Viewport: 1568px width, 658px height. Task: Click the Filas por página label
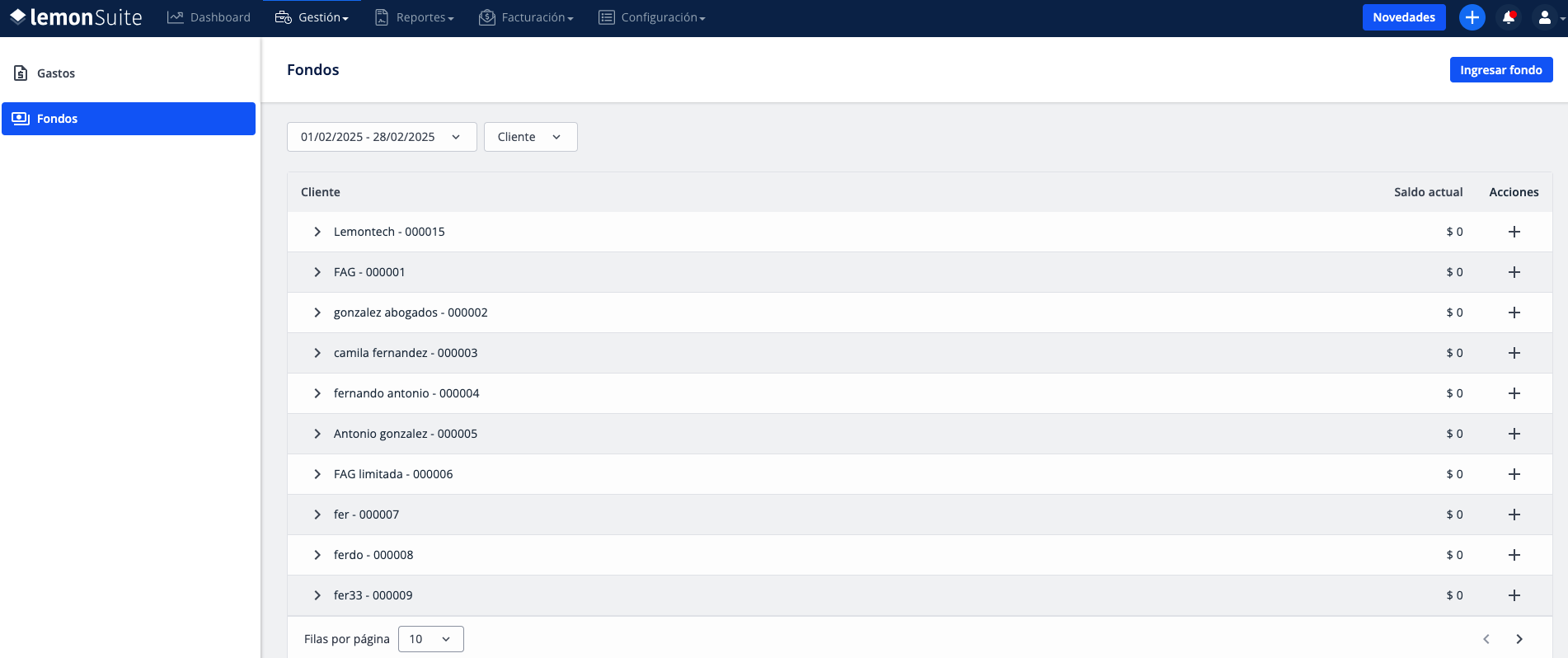(x=347, y=639)
